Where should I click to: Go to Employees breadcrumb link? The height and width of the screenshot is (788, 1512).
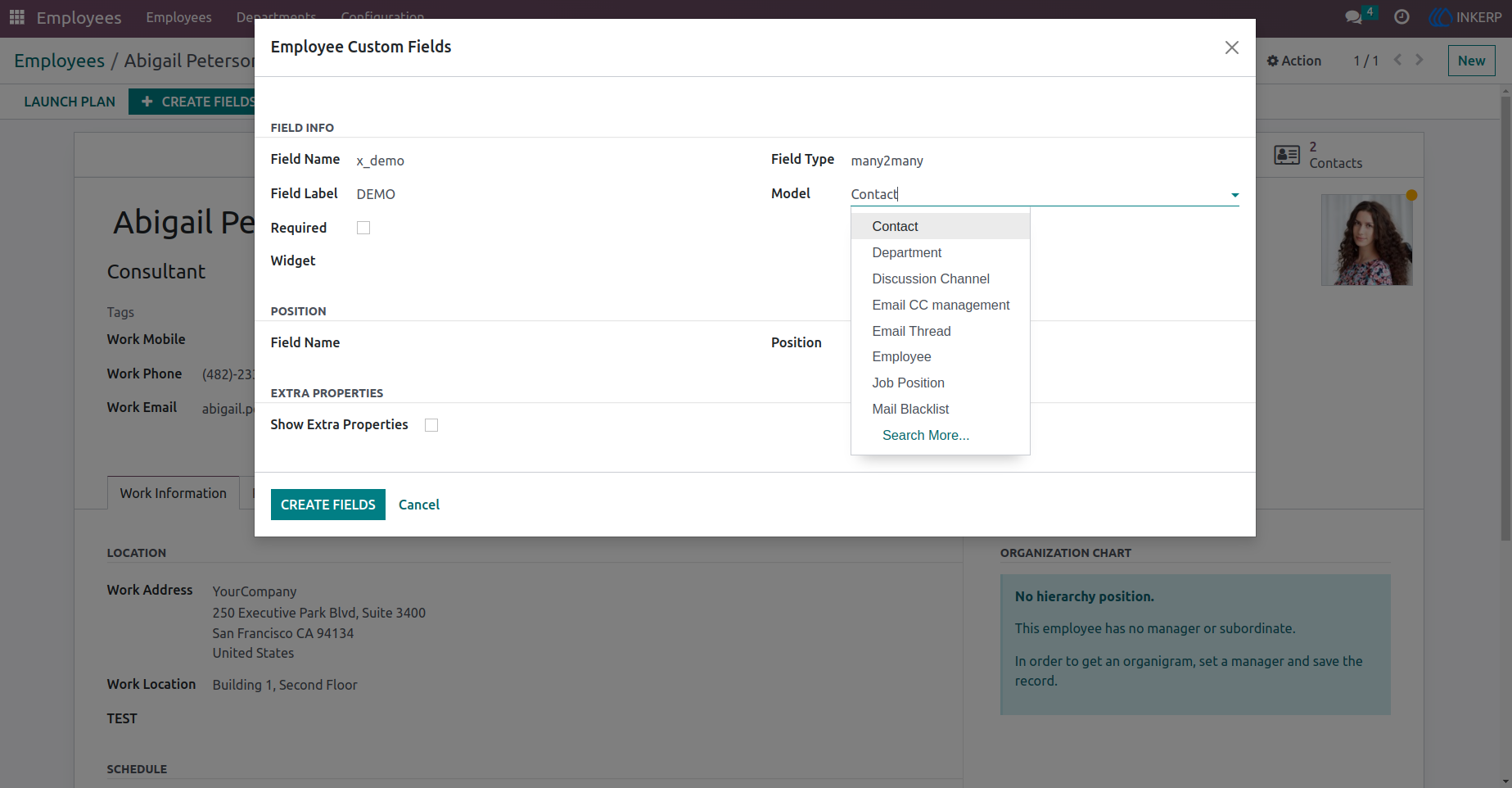point(59,61)
